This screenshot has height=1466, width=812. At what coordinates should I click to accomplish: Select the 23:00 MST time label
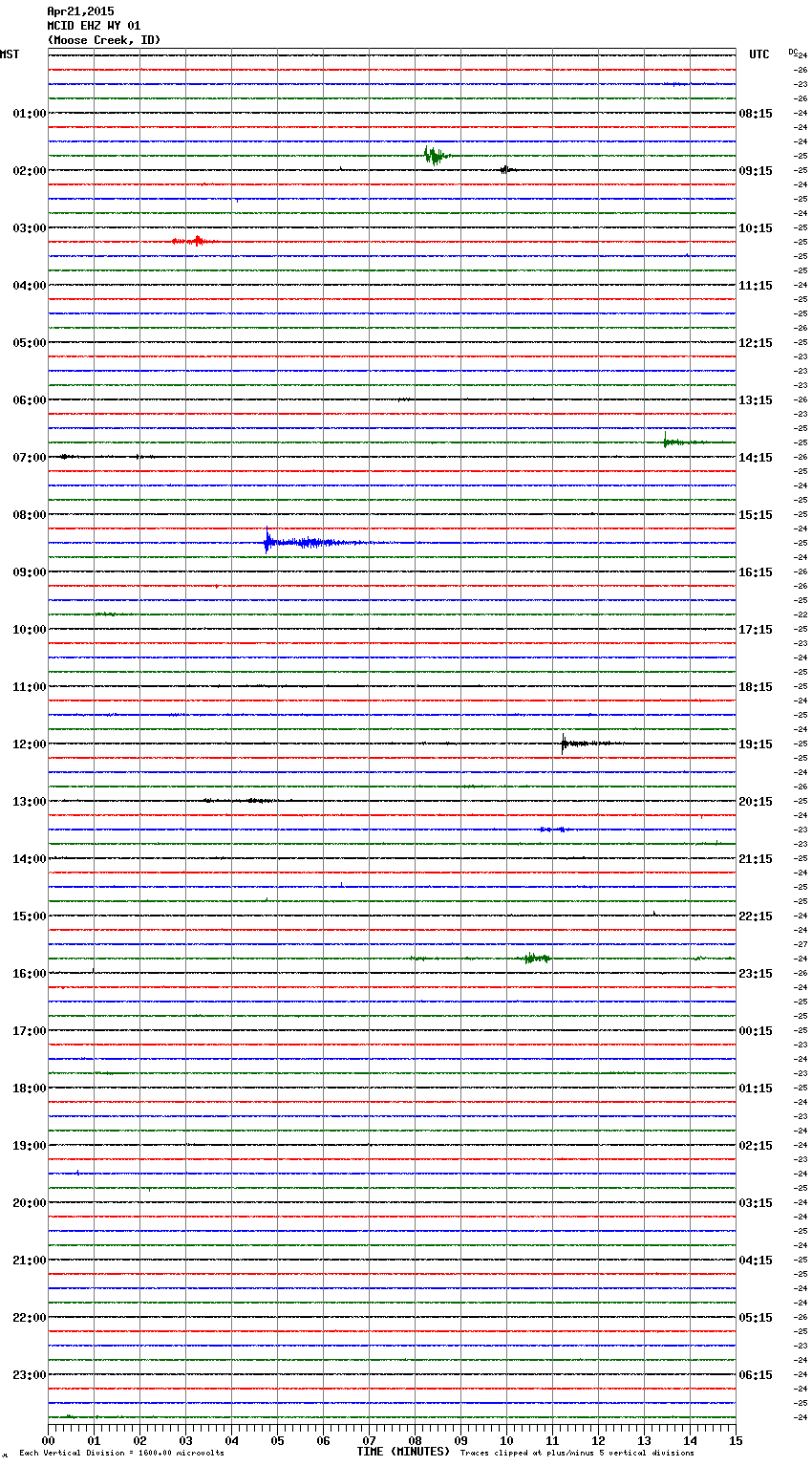point(29,1375)
